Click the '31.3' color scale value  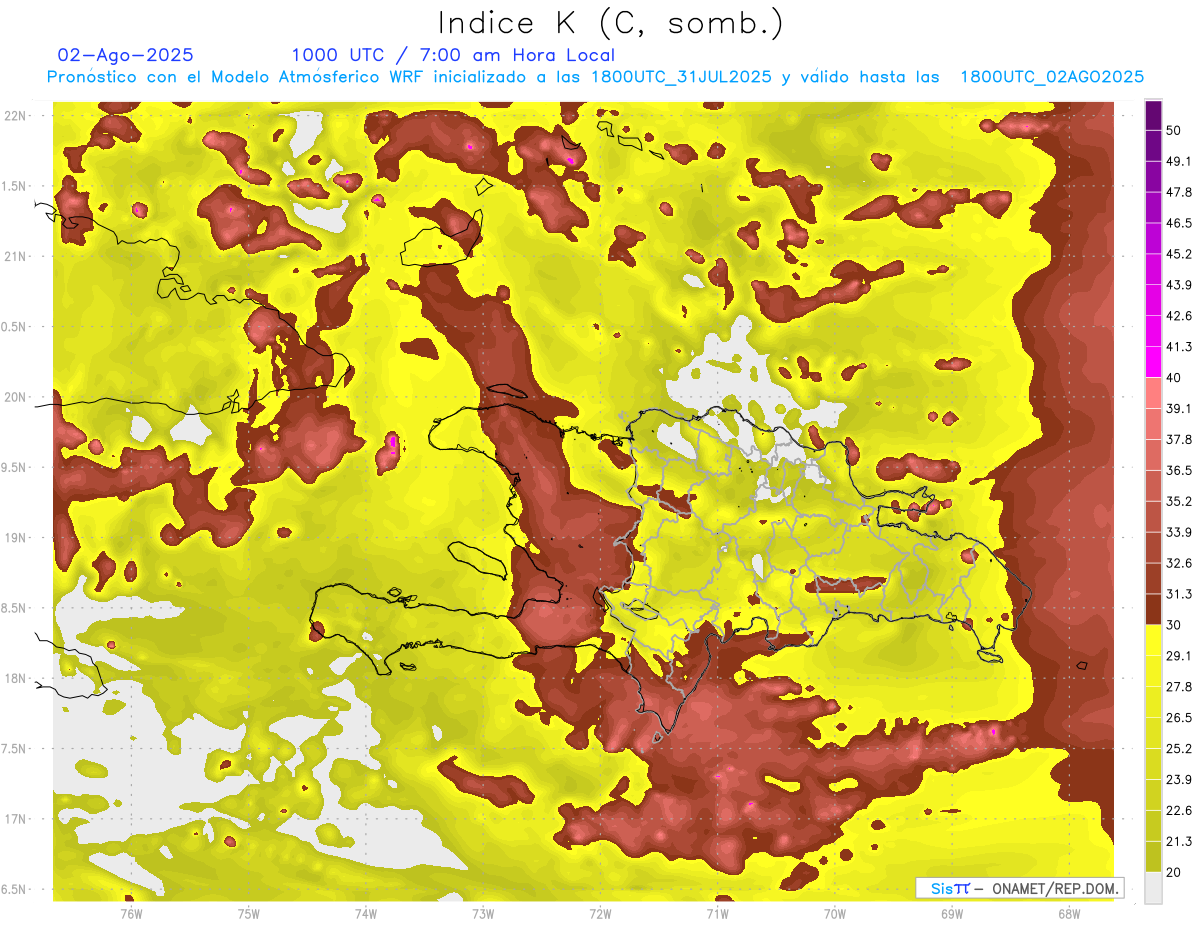click(x=1178, y=594)
